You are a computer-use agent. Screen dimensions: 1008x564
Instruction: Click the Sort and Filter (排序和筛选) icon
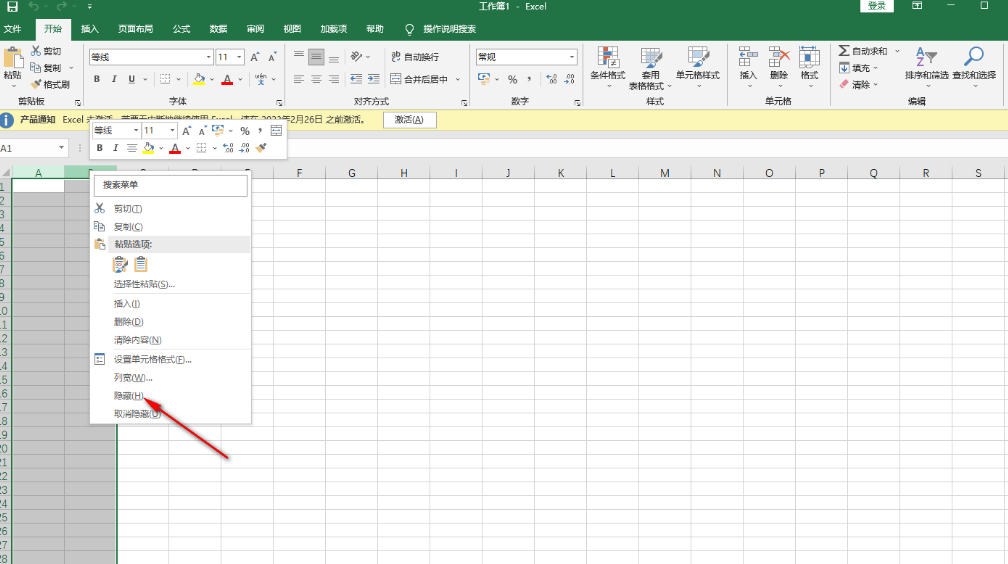928,58
